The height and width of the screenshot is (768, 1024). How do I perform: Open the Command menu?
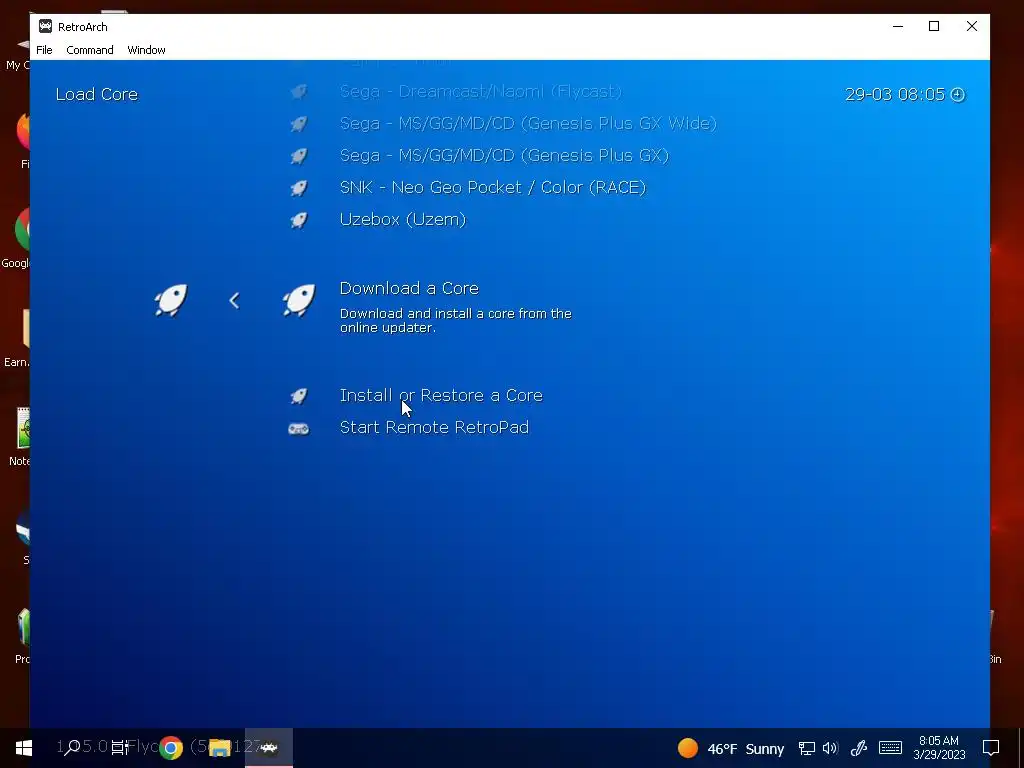pos(89,50)
